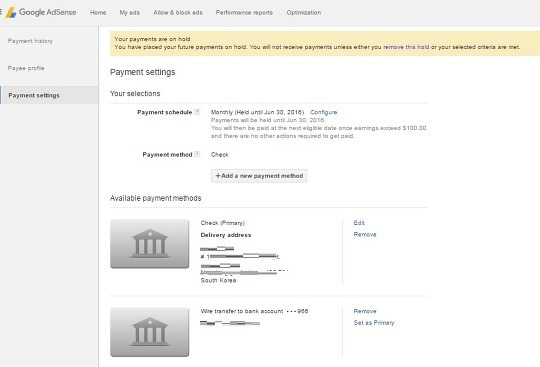Remove the Check (Primary) payment method

[365, 234]
